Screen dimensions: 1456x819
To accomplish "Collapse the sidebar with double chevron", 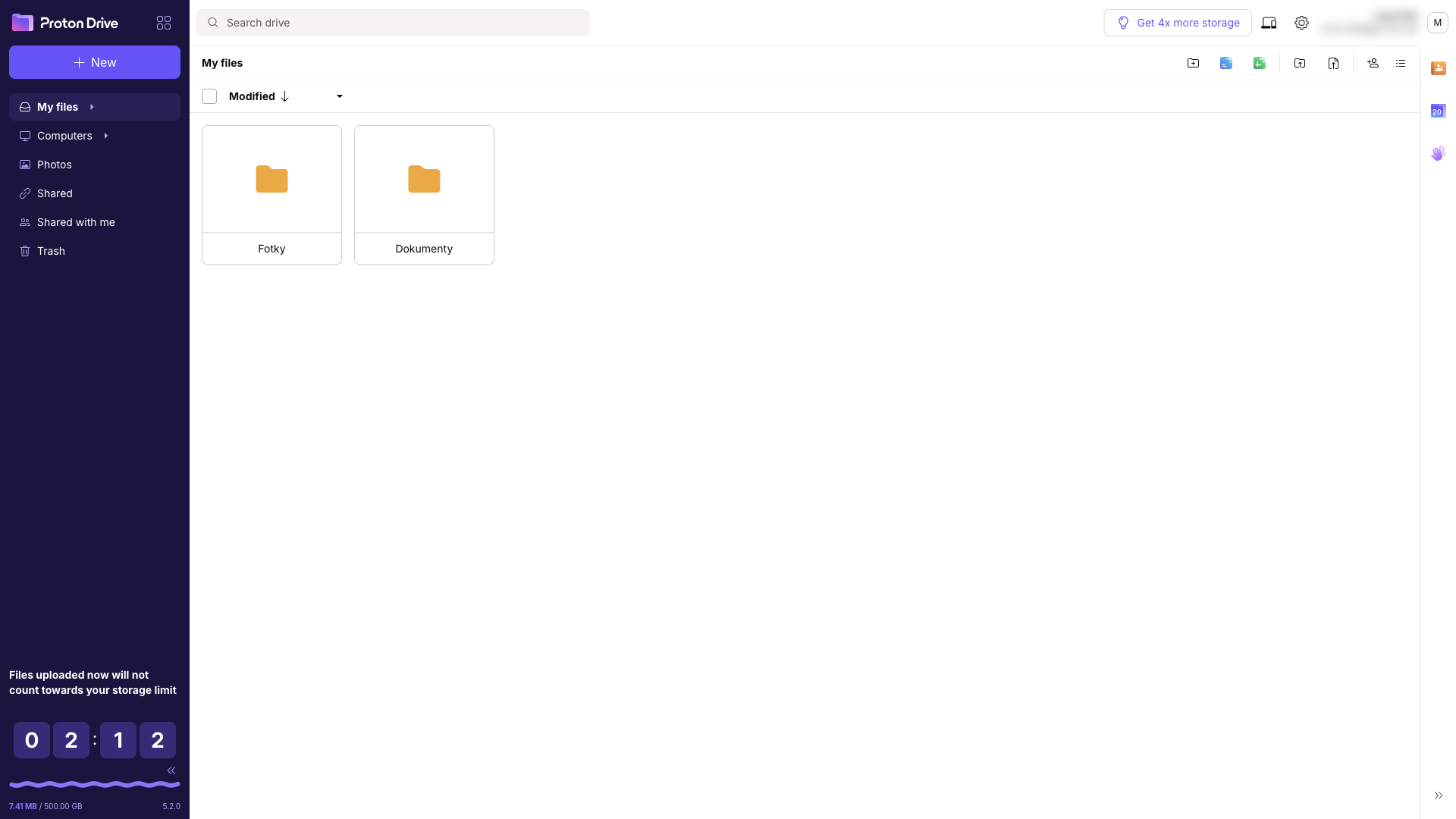I will click(171, 770).
